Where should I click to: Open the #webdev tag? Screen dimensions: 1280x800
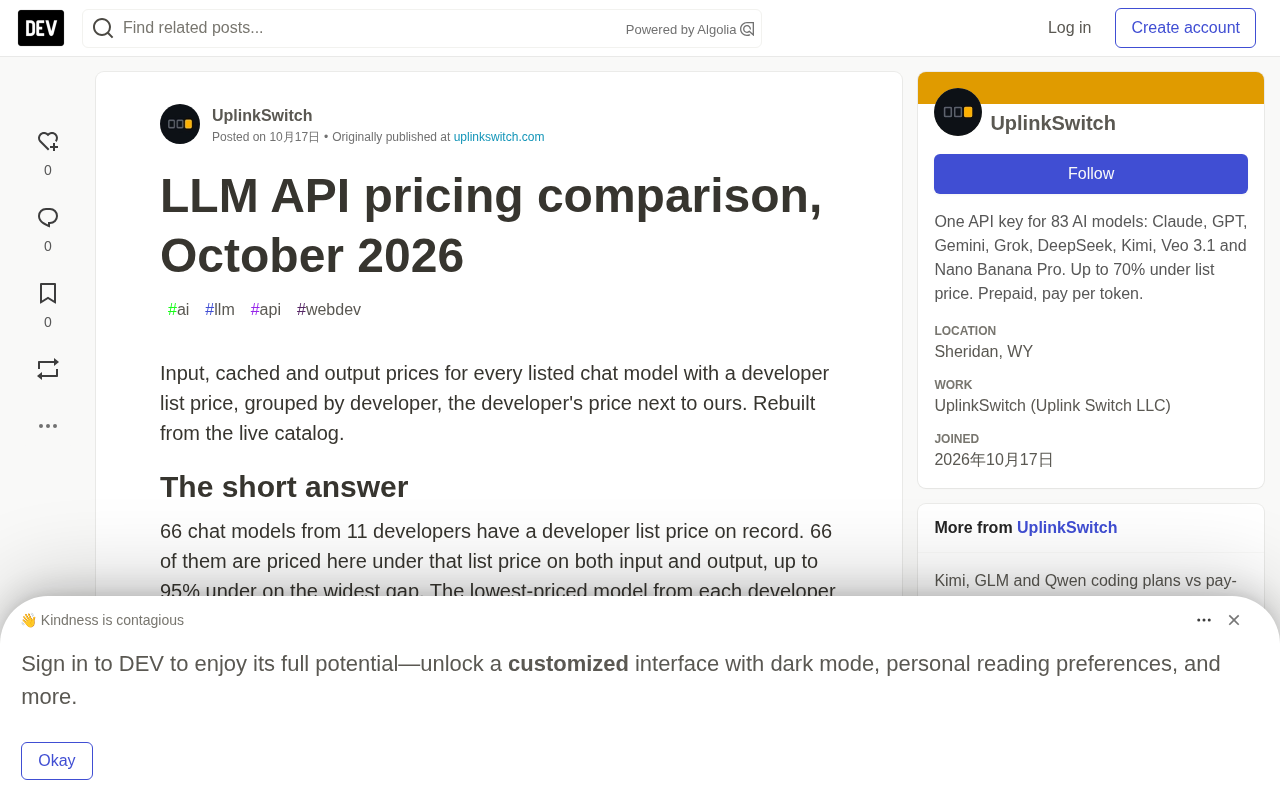coord(329,310)
